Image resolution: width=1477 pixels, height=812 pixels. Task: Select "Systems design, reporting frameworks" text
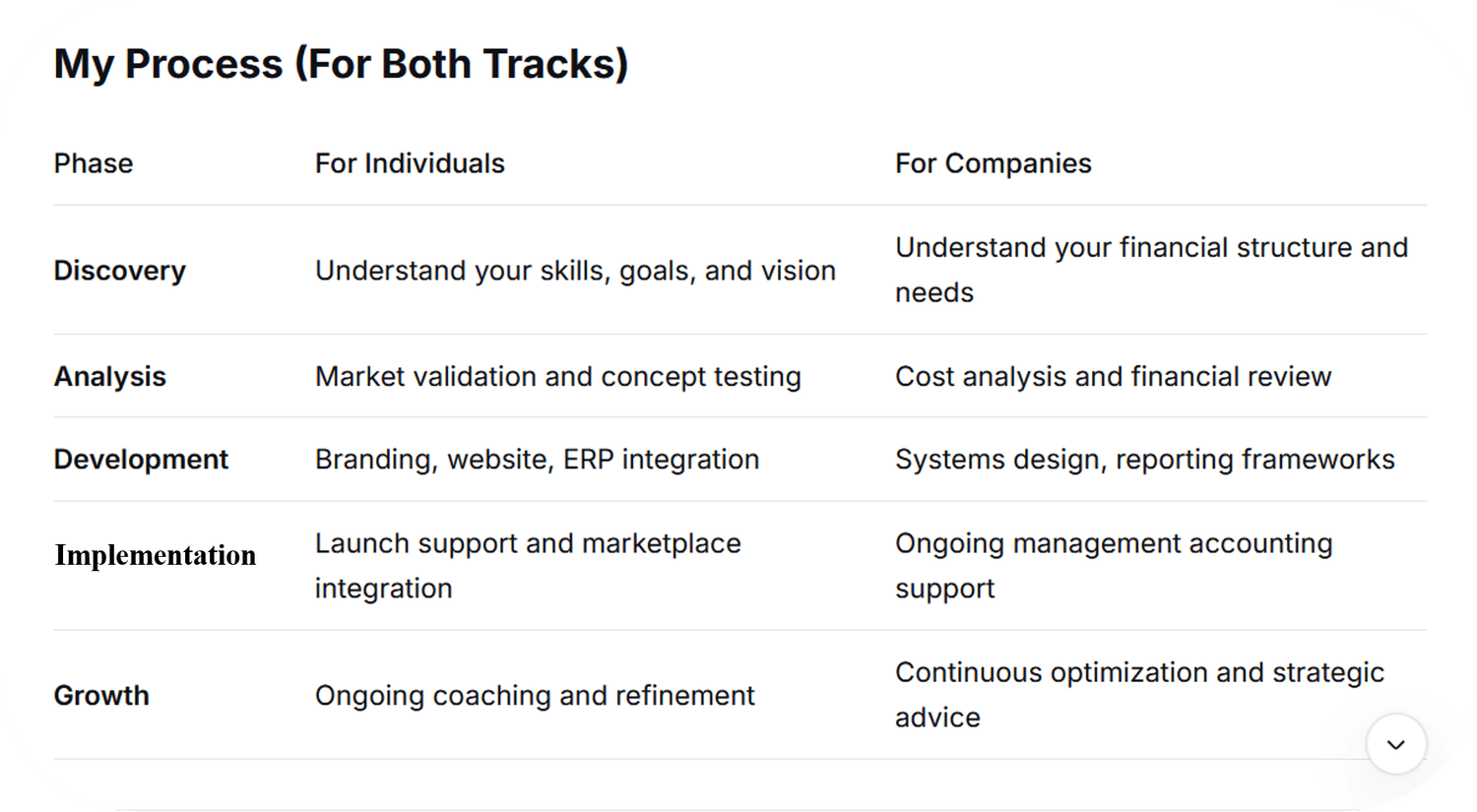coord(1144,460)
